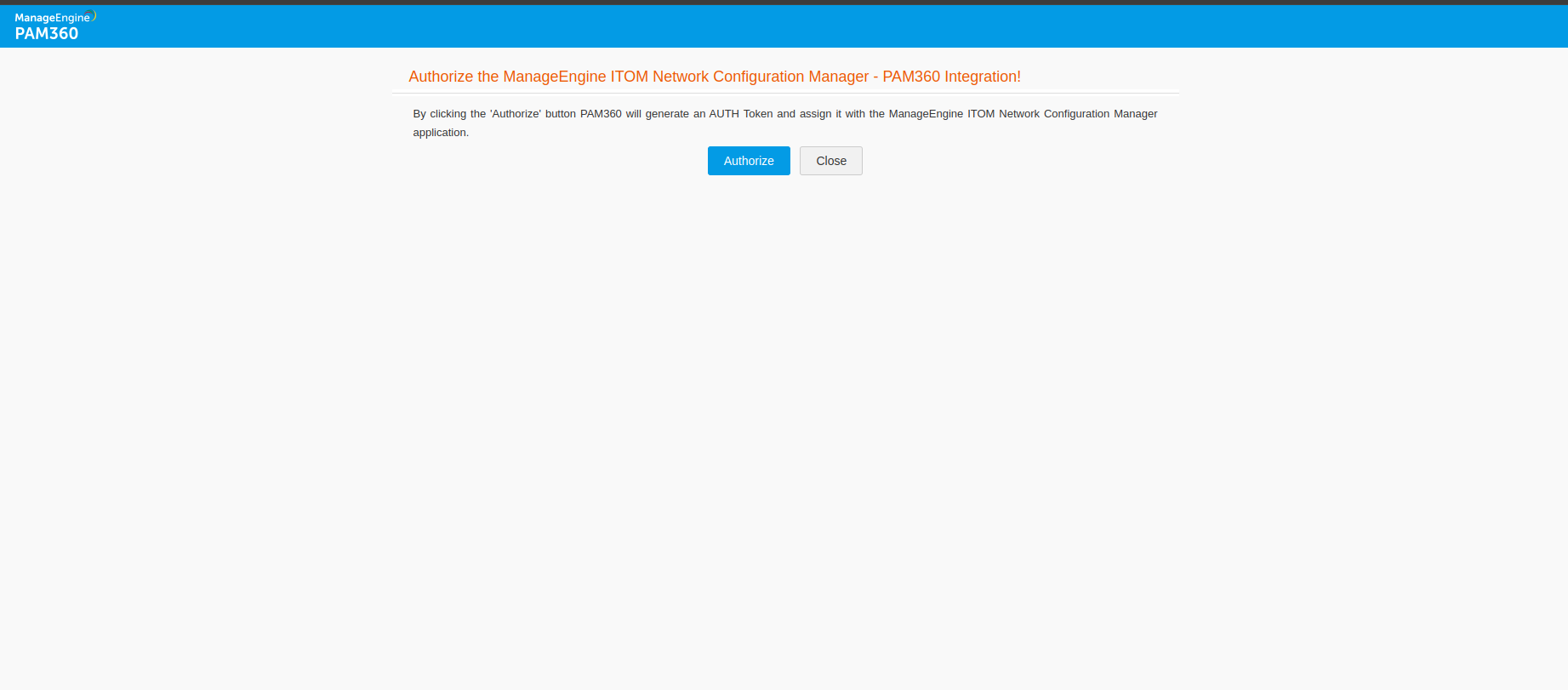Click the 'By clicking the Authorize button' description text
1568x690 pixels.
tap(785, 123)
